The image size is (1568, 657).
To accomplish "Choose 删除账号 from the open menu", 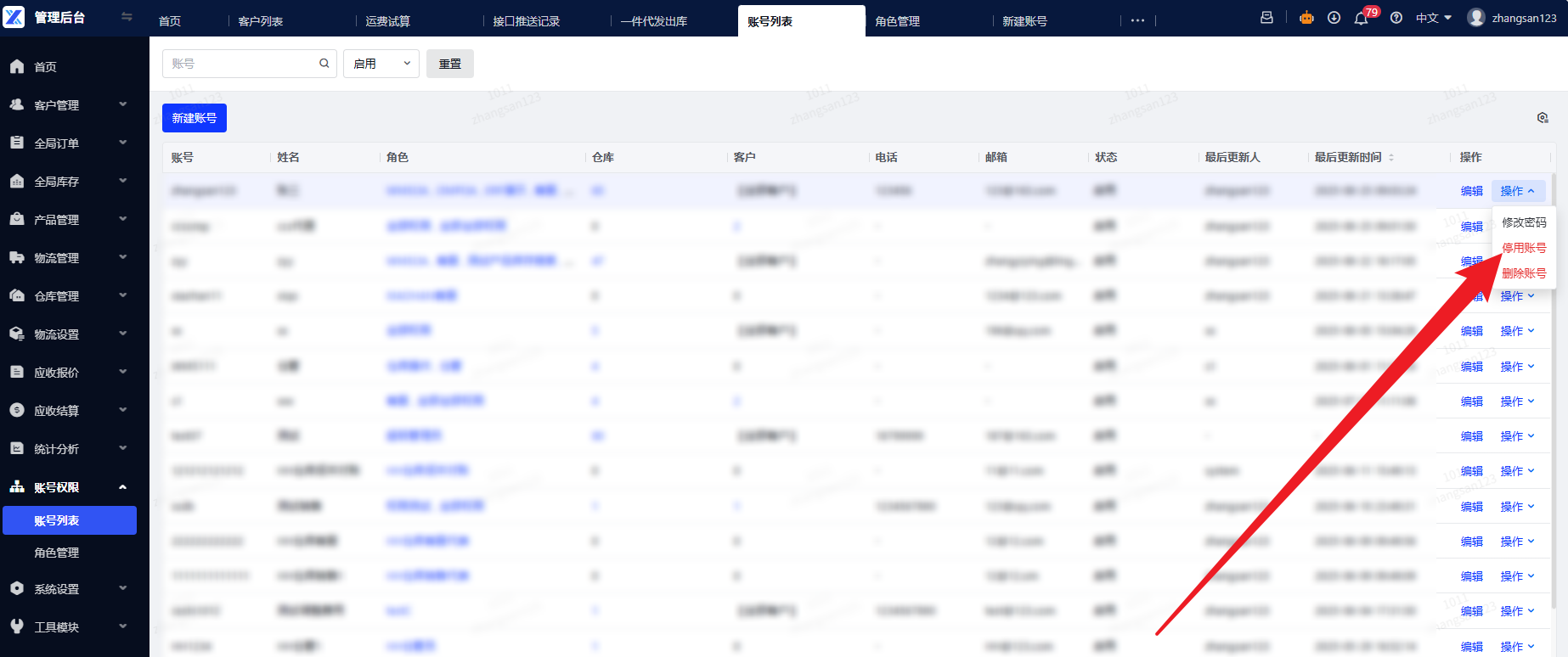I will 1524,273.
